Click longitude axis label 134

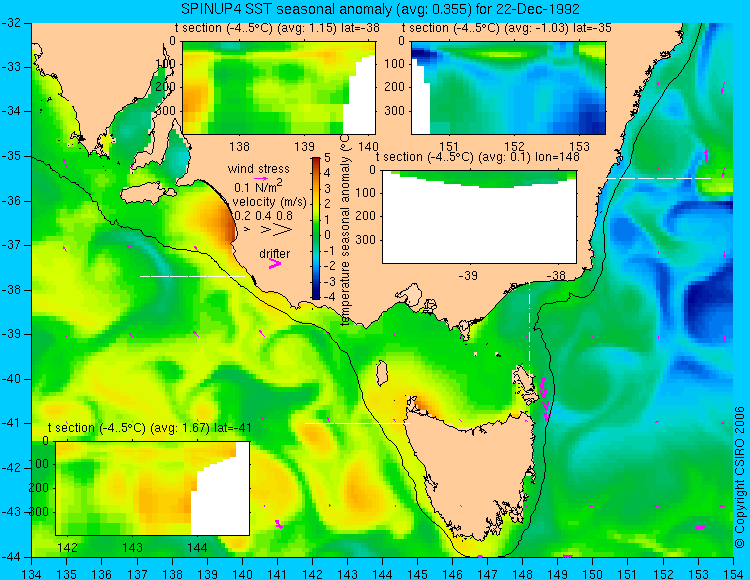[x=32, y=574]
